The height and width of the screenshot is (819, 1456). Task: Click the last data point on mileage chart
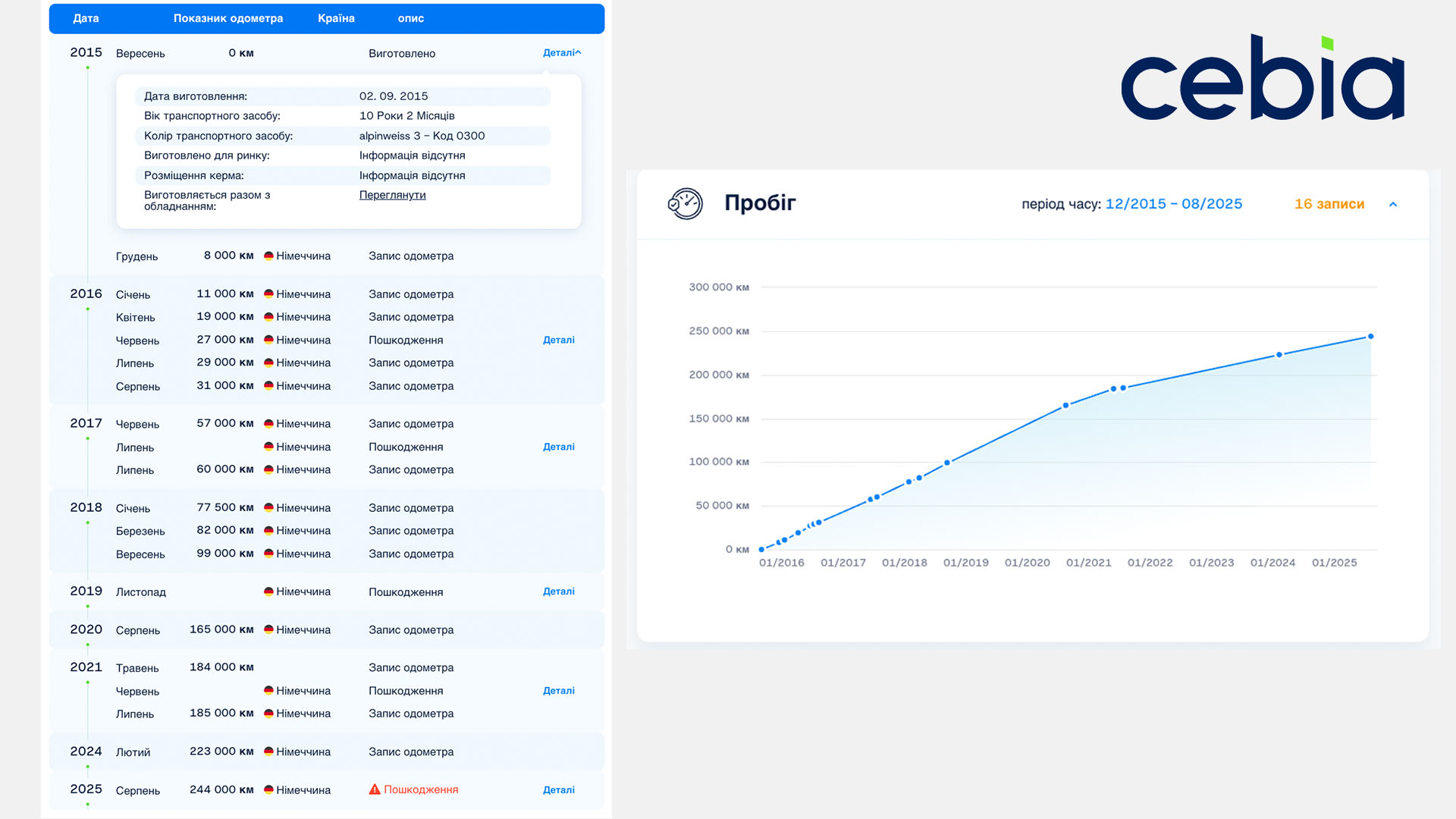pyautogui.click(x=1370, y=337)
